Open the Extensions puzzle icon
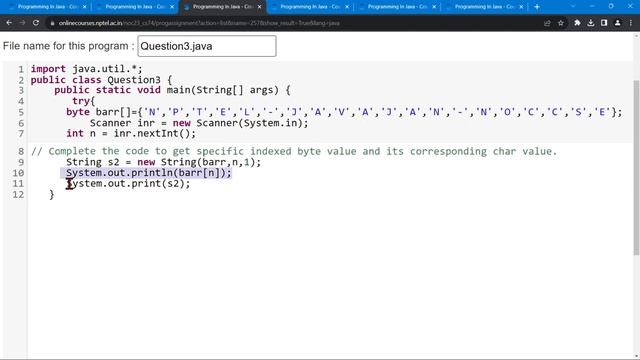This screenshot has width=640, height=360. pos(577,23)
